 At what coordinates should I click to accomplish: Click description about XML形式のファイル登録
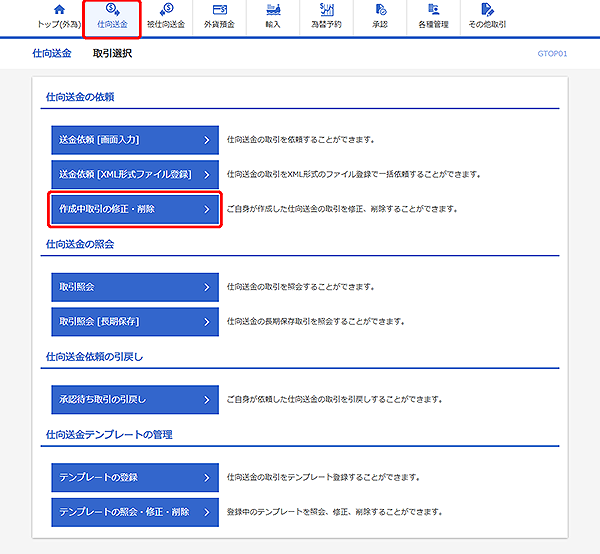tap(354, 174)
